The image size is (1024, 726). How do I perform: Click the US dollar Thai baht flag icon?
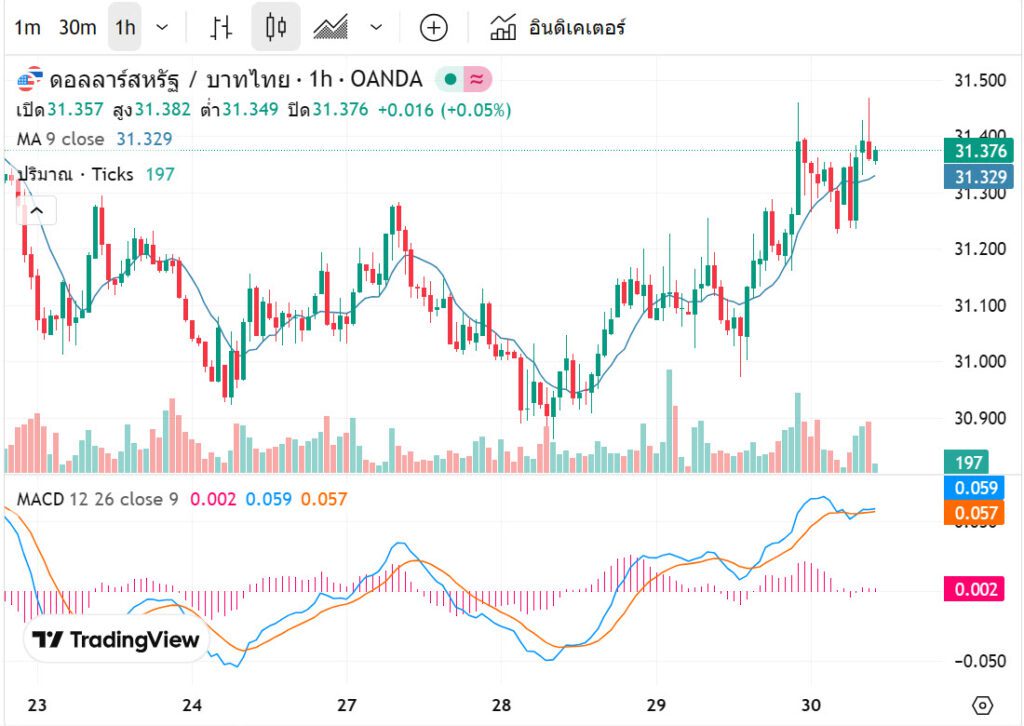click(31, 79)
